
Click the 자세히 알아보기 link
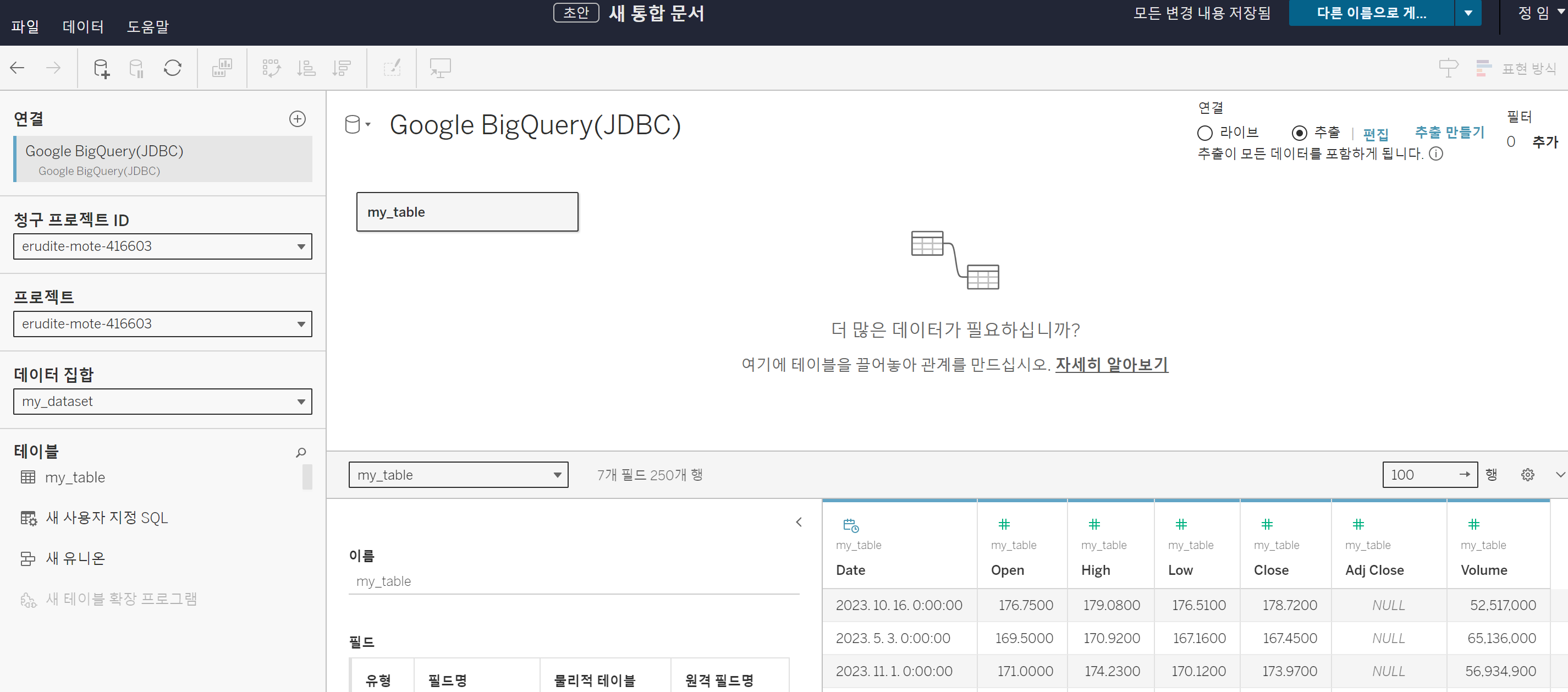click(1111, 365)
